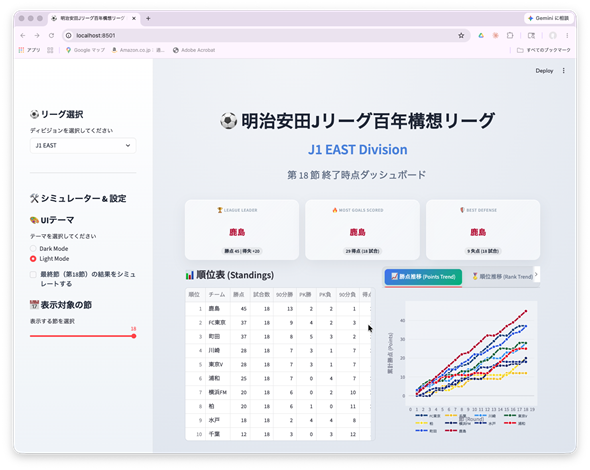Show more tabs with the right arrow
The image size is (590, 470).
536,274
